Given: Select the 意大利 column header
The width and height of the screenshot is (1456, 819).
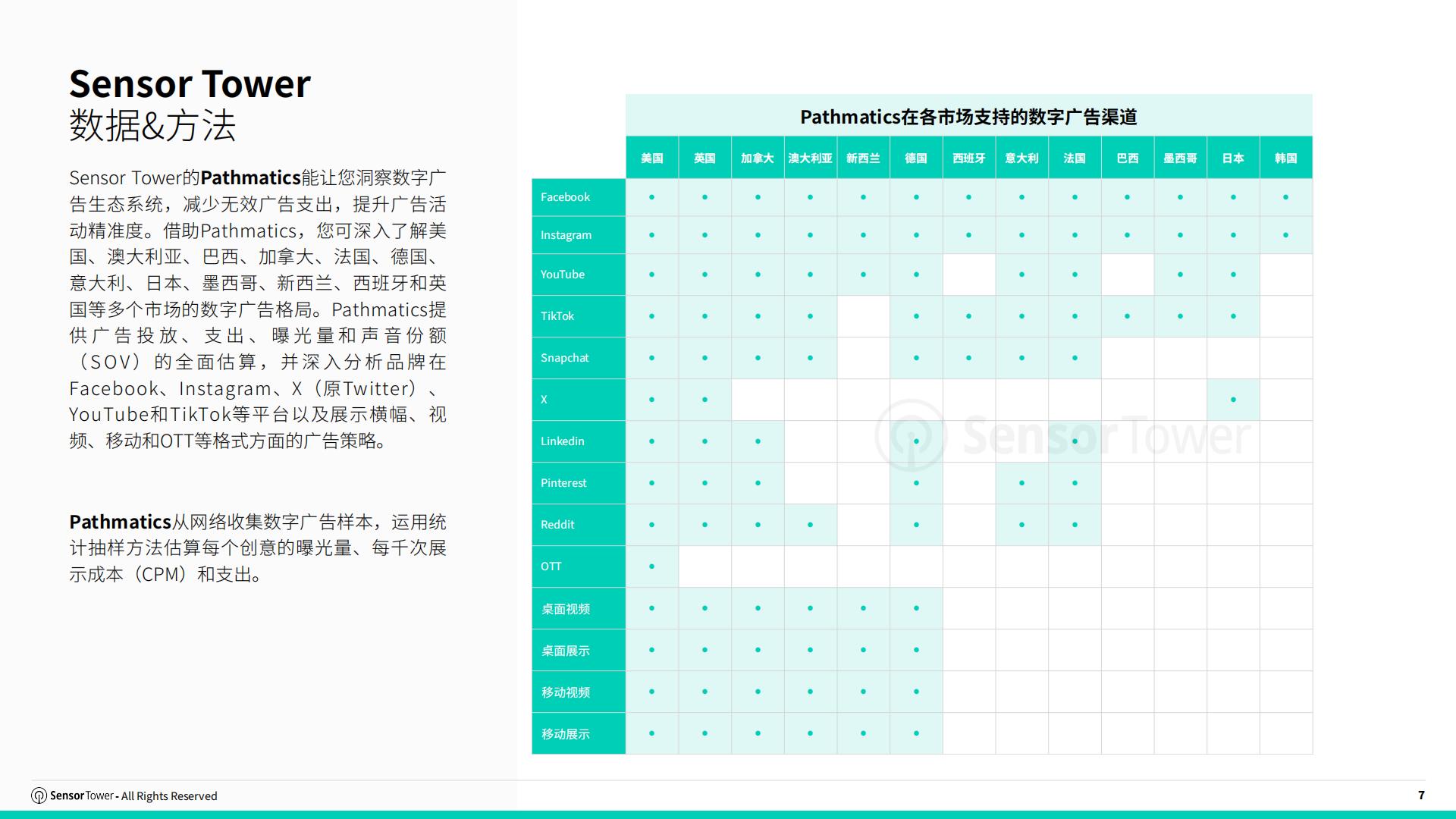Looking at the screenshot, I should [x=1021, y=158].
